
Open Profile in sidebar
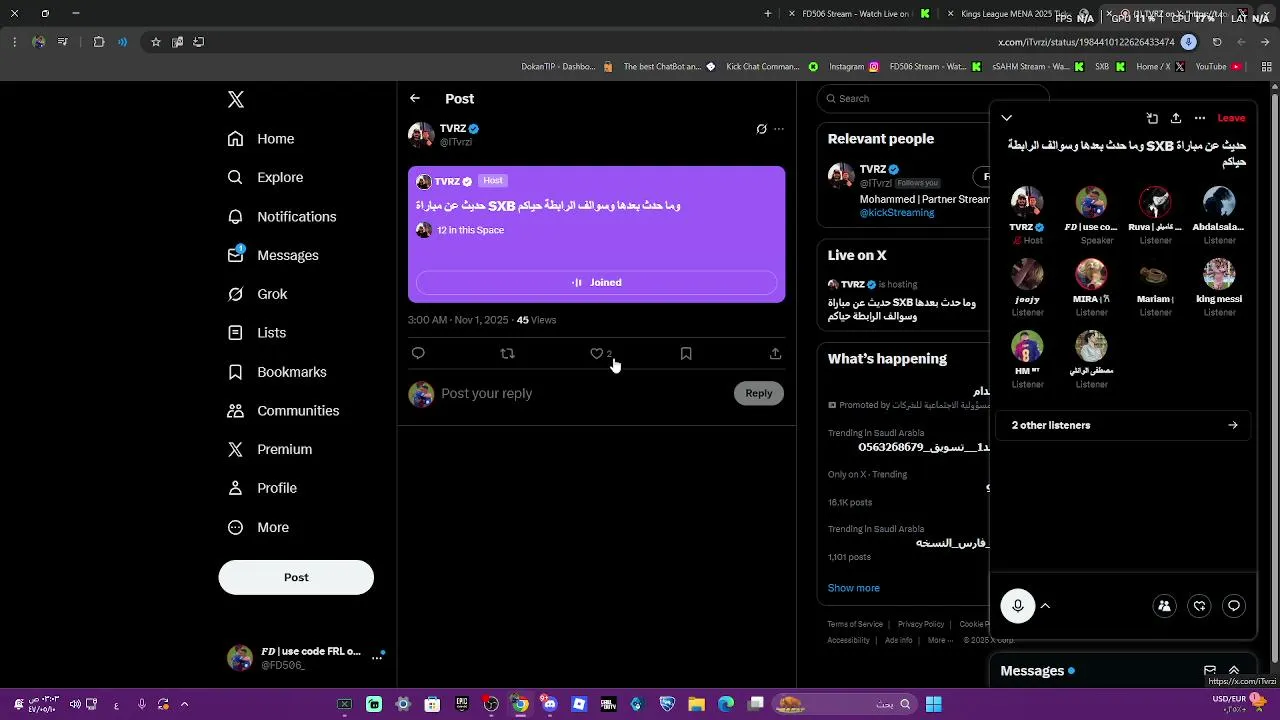[x=263, y=488]
